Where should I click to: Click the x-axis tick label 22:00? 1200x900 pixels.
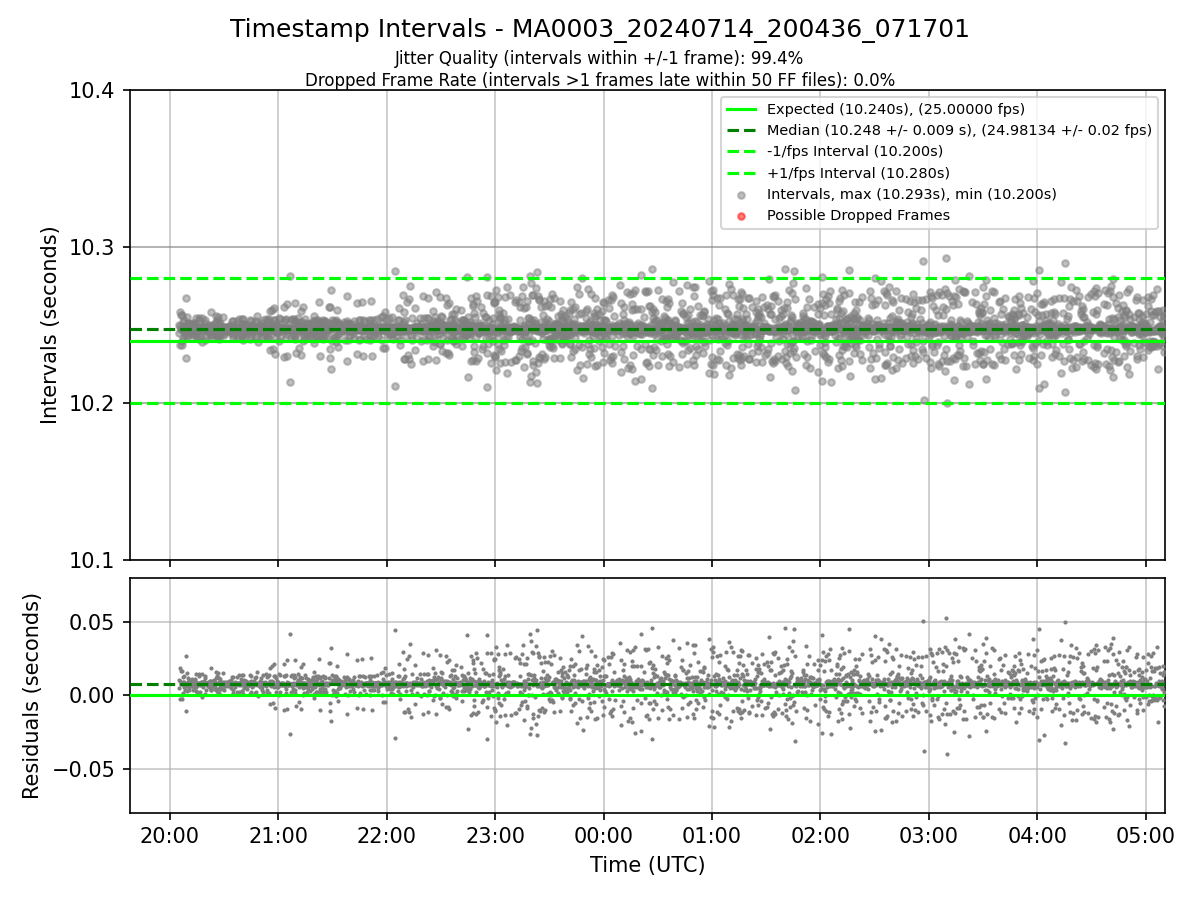(386, 834)
